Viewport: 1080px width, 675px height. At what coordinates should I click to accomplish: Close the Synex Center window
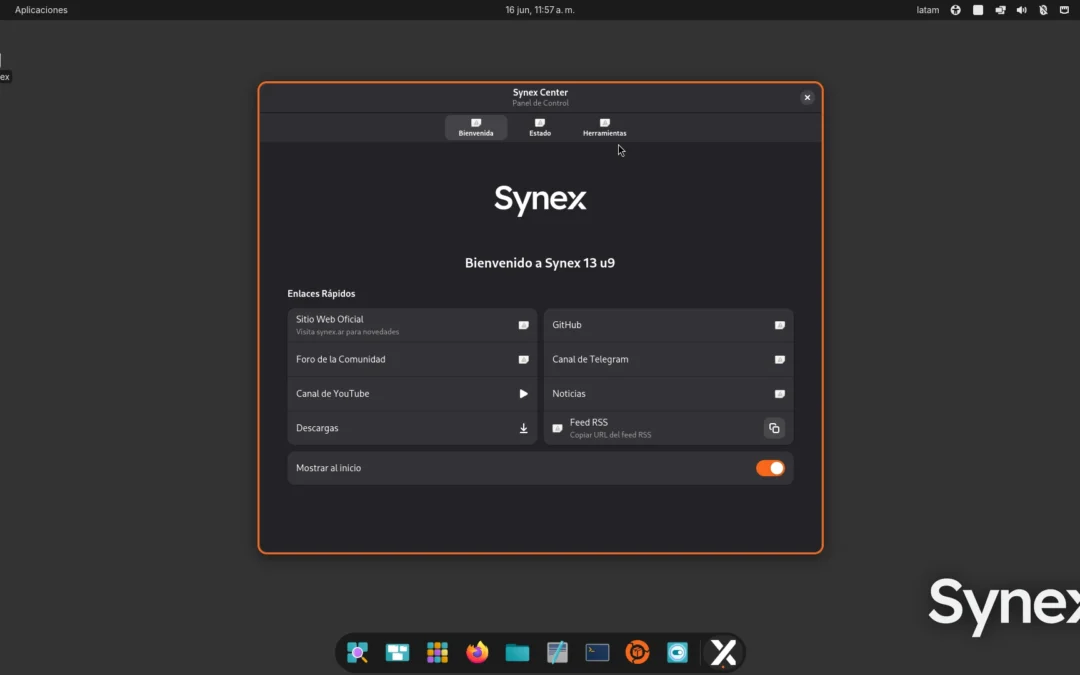pyautogui.click(x=807, y=98)
